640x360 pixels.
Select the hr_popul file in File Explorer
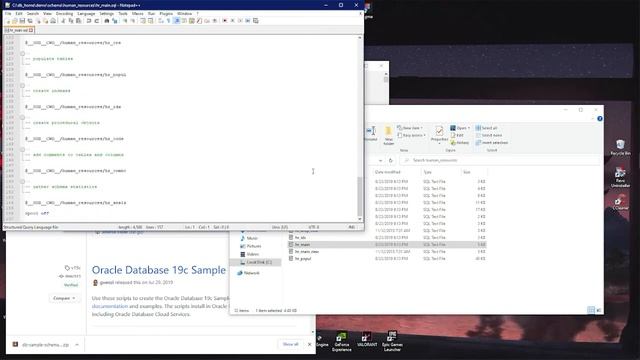[387, 259]
